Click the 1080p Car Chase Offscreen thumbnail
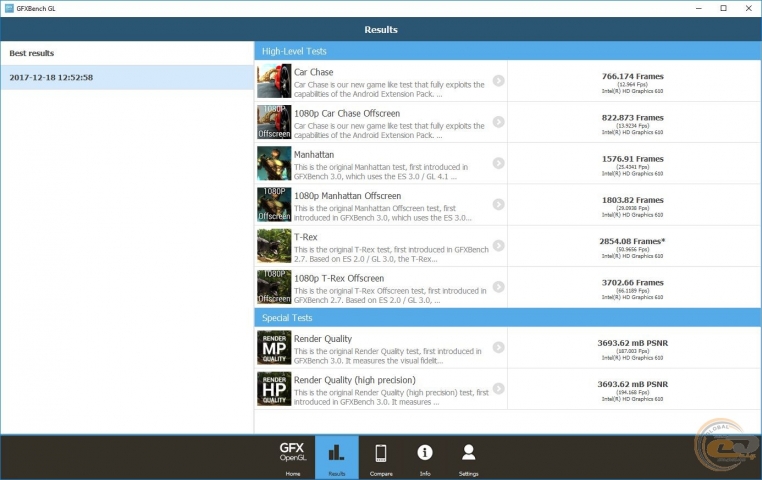 274,122
